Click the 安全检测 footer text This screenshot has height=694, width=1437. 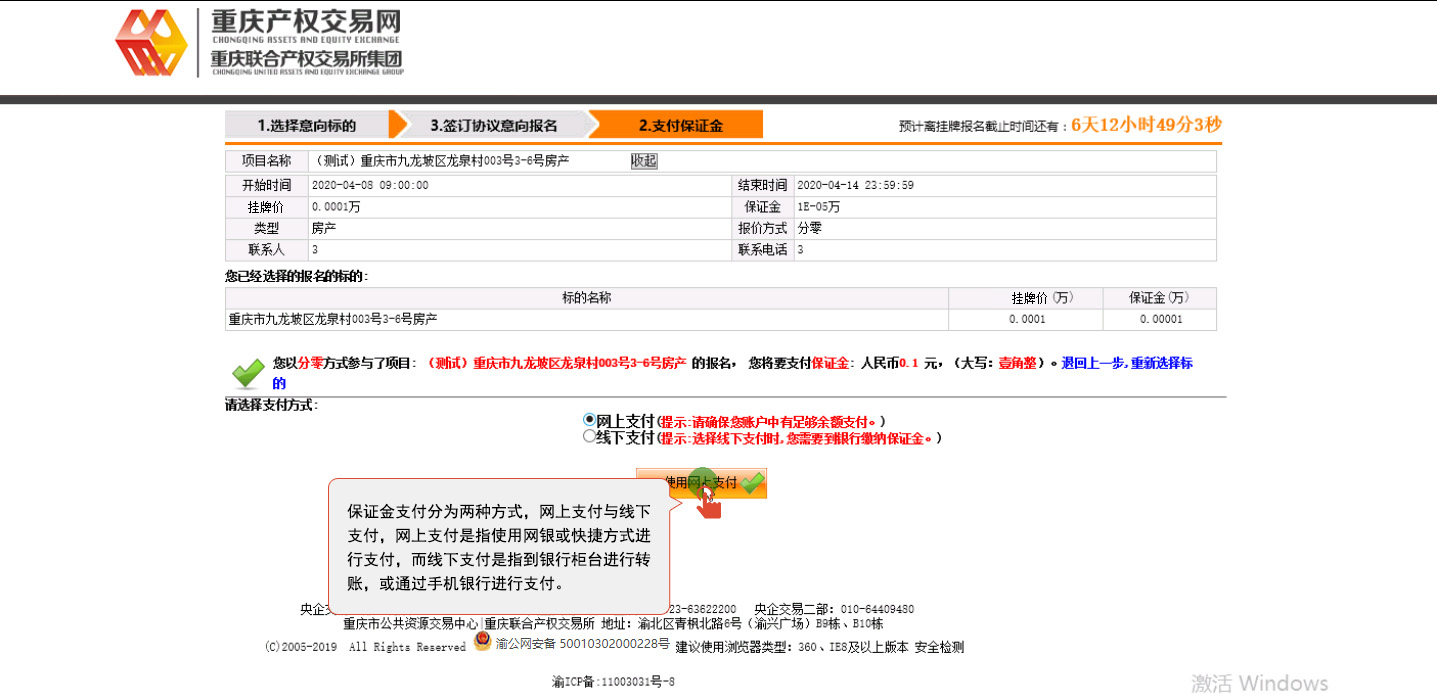pos(939,647)
